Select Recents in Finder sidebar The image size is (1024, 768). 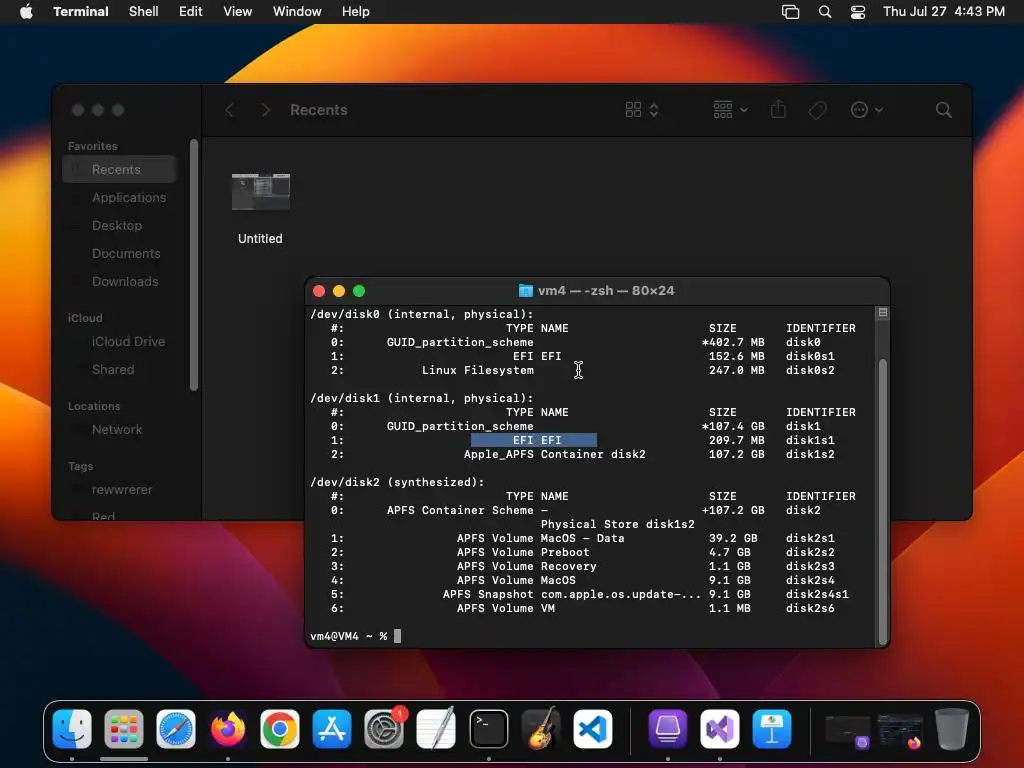(119, 169)
